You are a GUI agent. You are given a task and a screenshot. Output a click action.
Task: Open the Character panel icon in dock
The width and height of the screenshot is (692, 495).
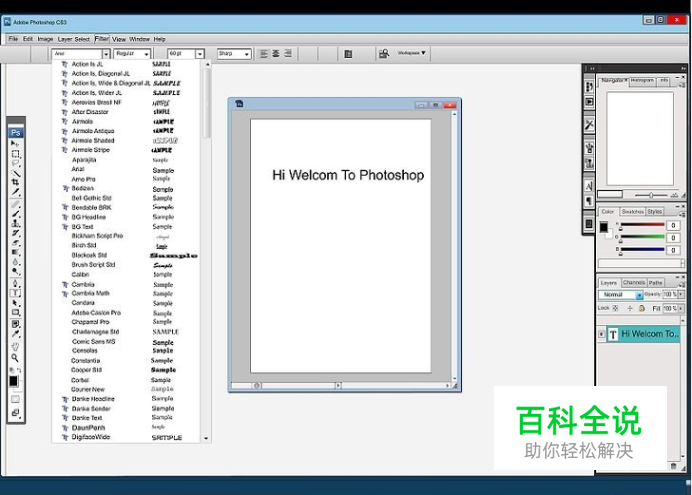coord(589,186)
